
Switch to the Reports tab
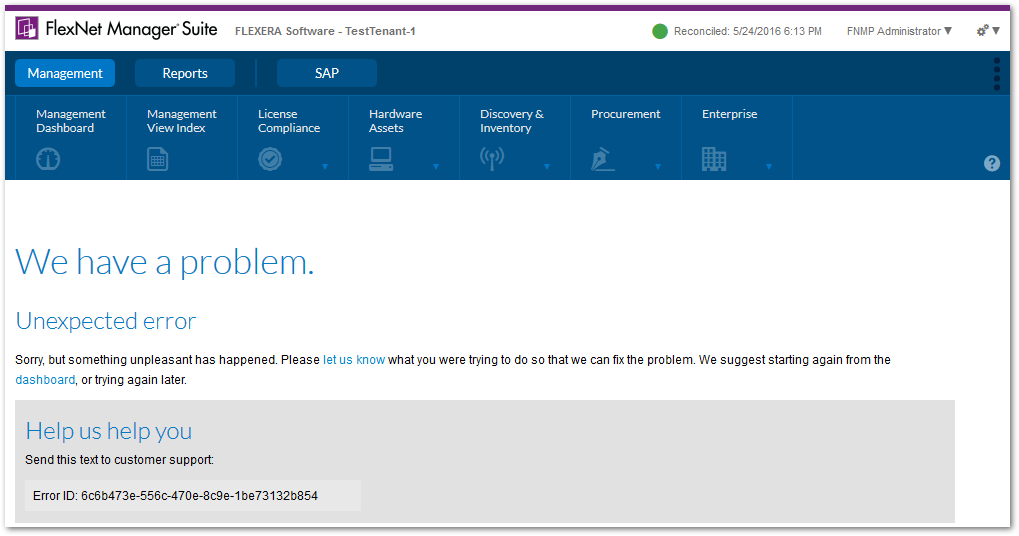click(x=185, y=73)
